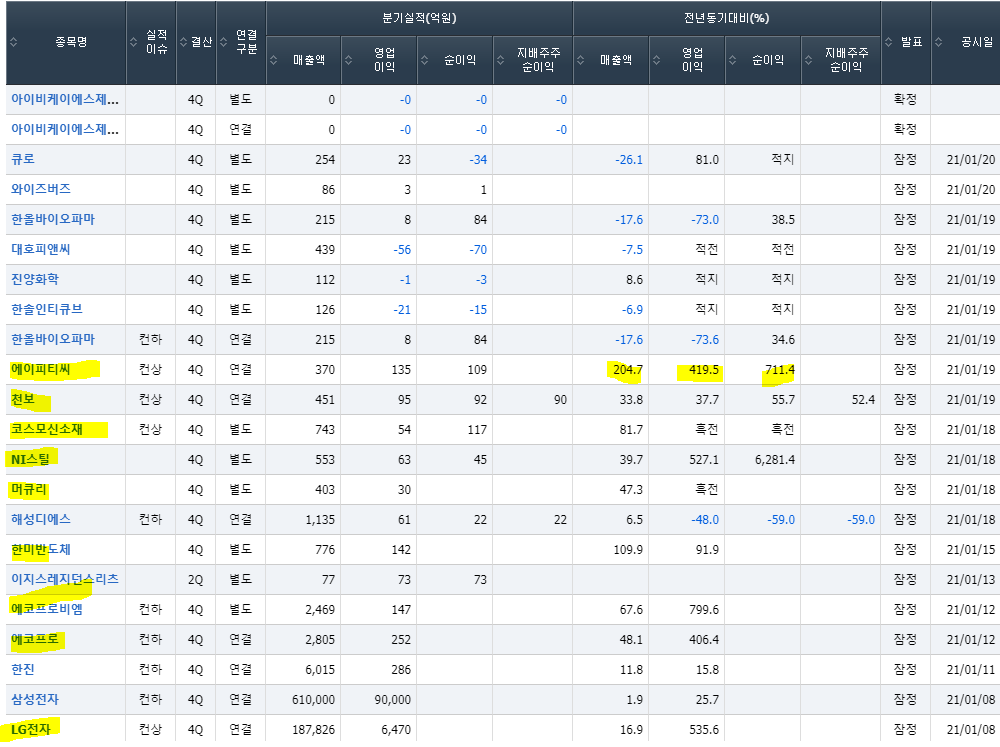1000x747 pixels.
Task: Select LG전자 operating profit growth 535.6
Action: (704, 730)
